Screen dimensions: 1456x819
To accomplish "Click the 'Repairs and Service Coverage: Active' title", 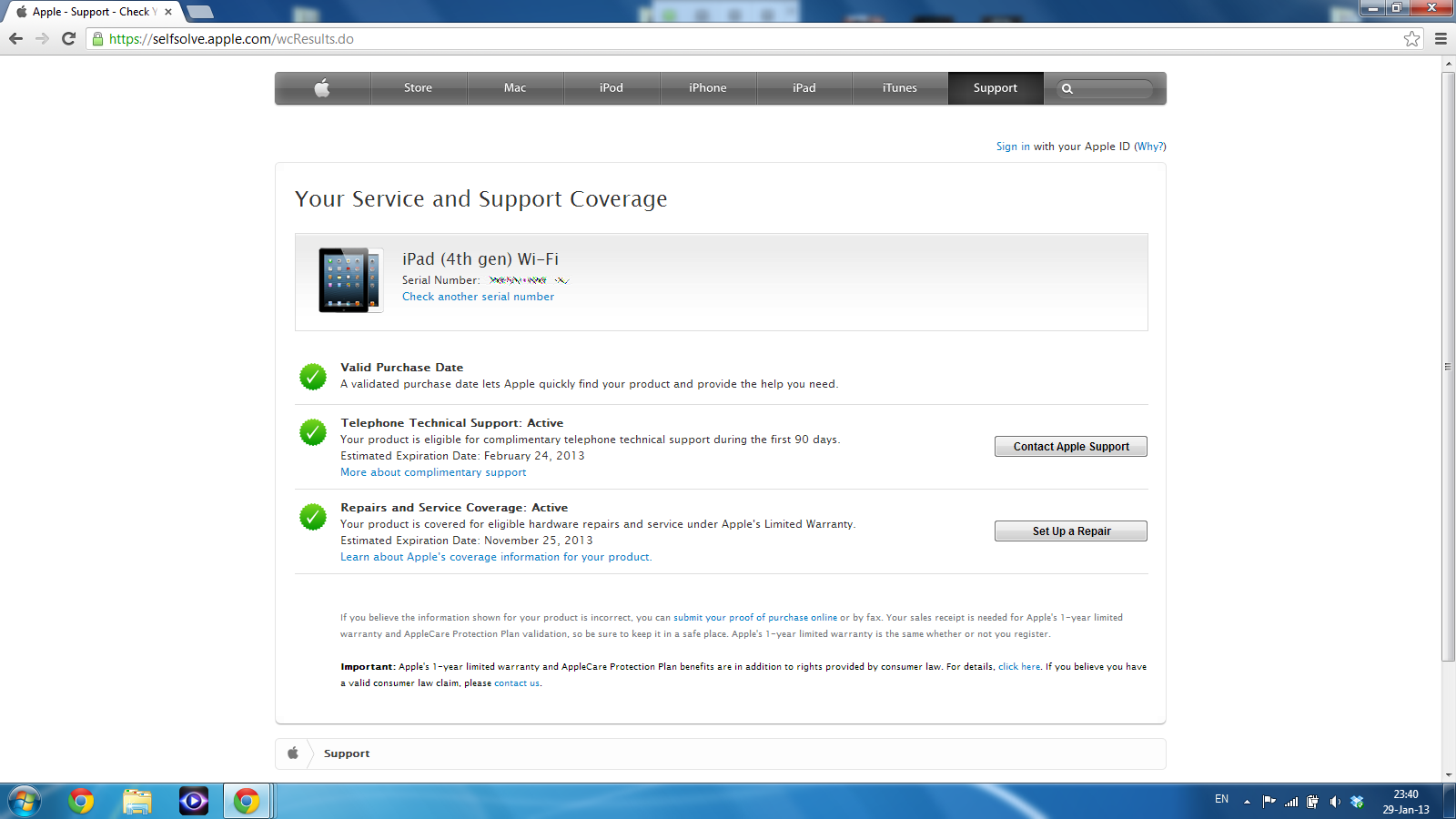I will point(453,508).
